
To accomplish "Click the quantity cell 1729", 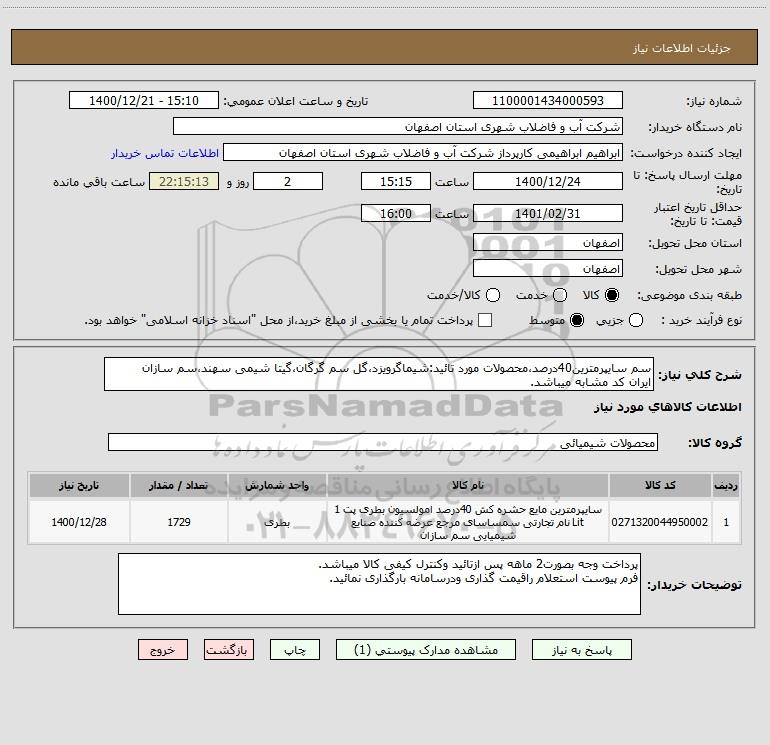I will 179,522.
